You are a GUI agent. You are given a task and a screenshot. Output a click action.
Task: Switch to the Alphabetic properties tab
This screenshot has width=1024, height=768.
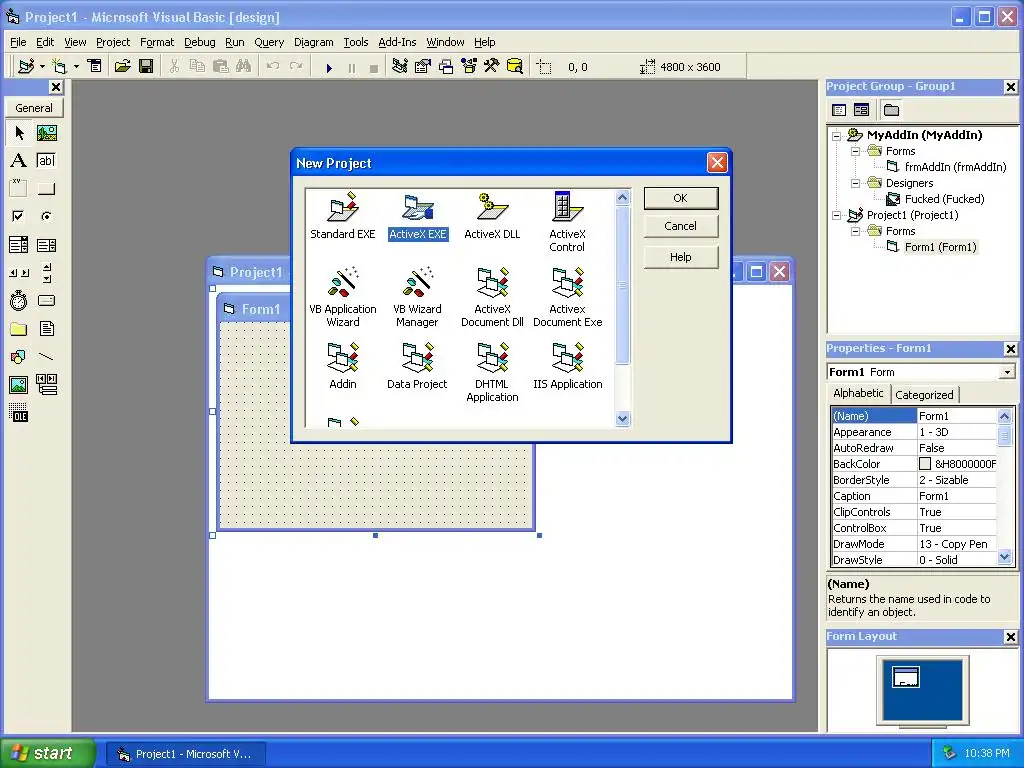point(858,393)
